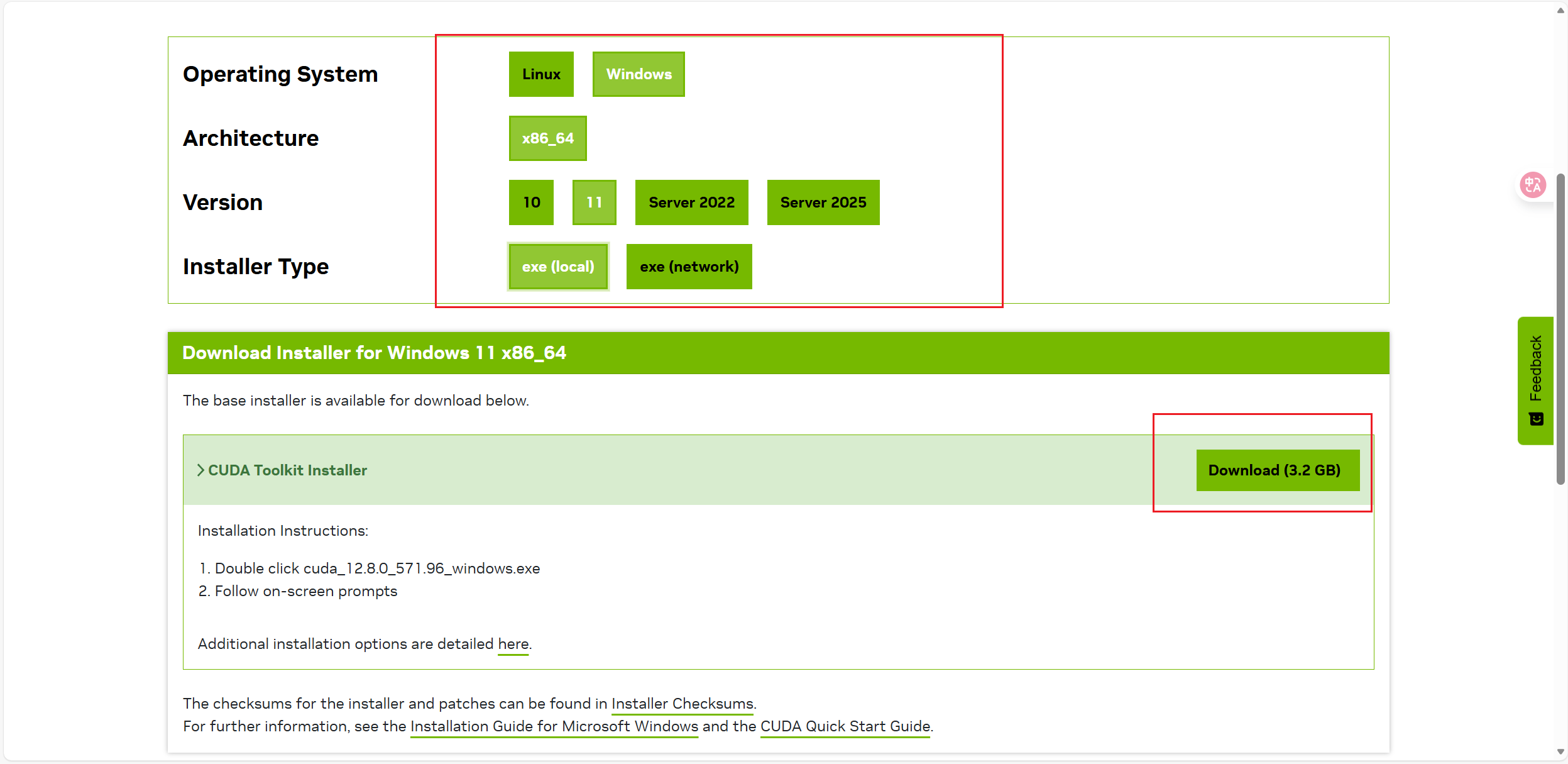
Task: Click 'Double click cuda_12.8.0_571.96_windows.exe' instruction text
Action: 377,568
